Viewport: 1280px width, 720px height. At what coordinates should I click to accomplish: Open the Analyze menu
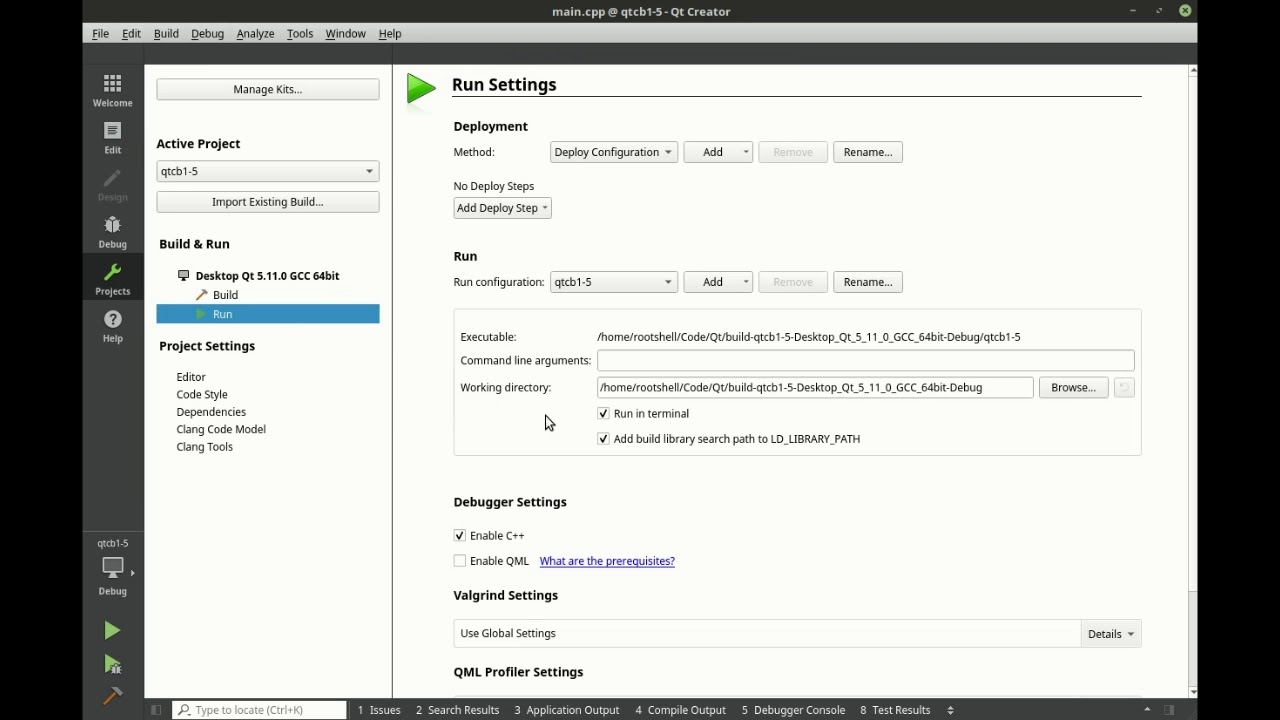(255, 33)
